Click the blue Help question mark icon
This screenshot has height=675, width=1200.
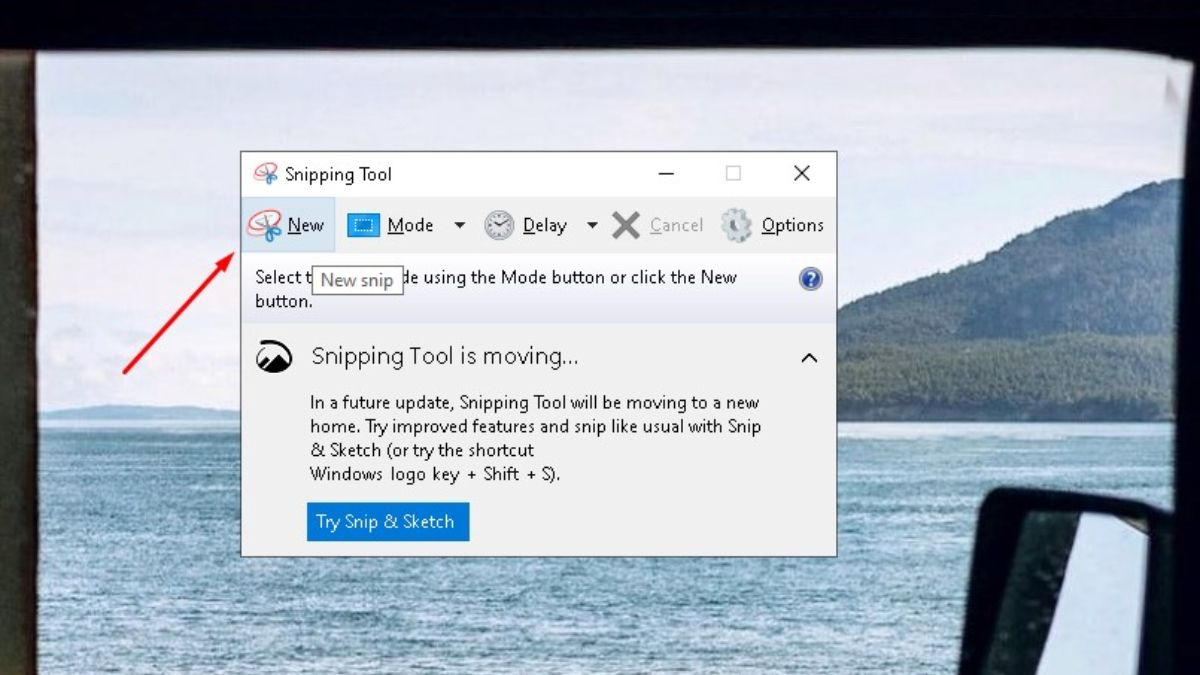(810, 278)
